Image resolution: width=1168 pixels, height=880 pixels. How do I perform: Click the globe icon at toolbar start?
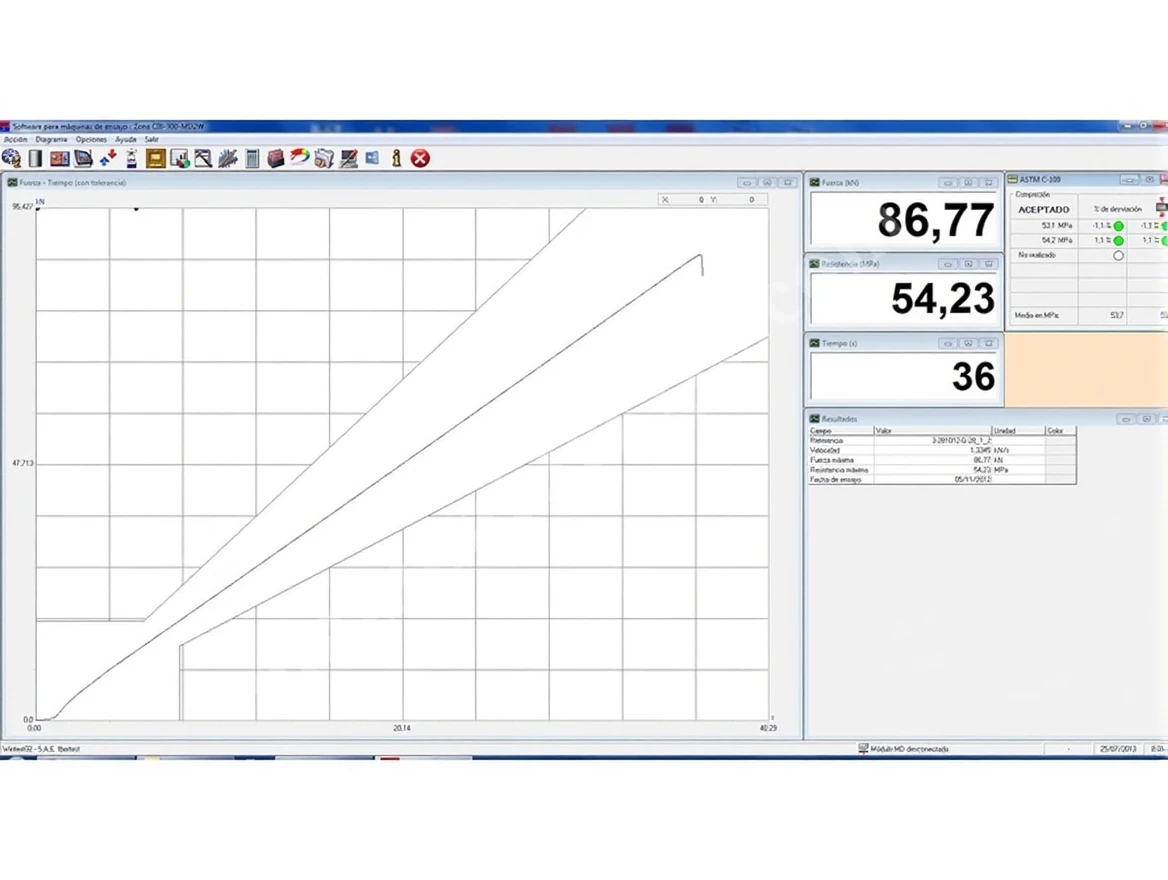point(11,158)
